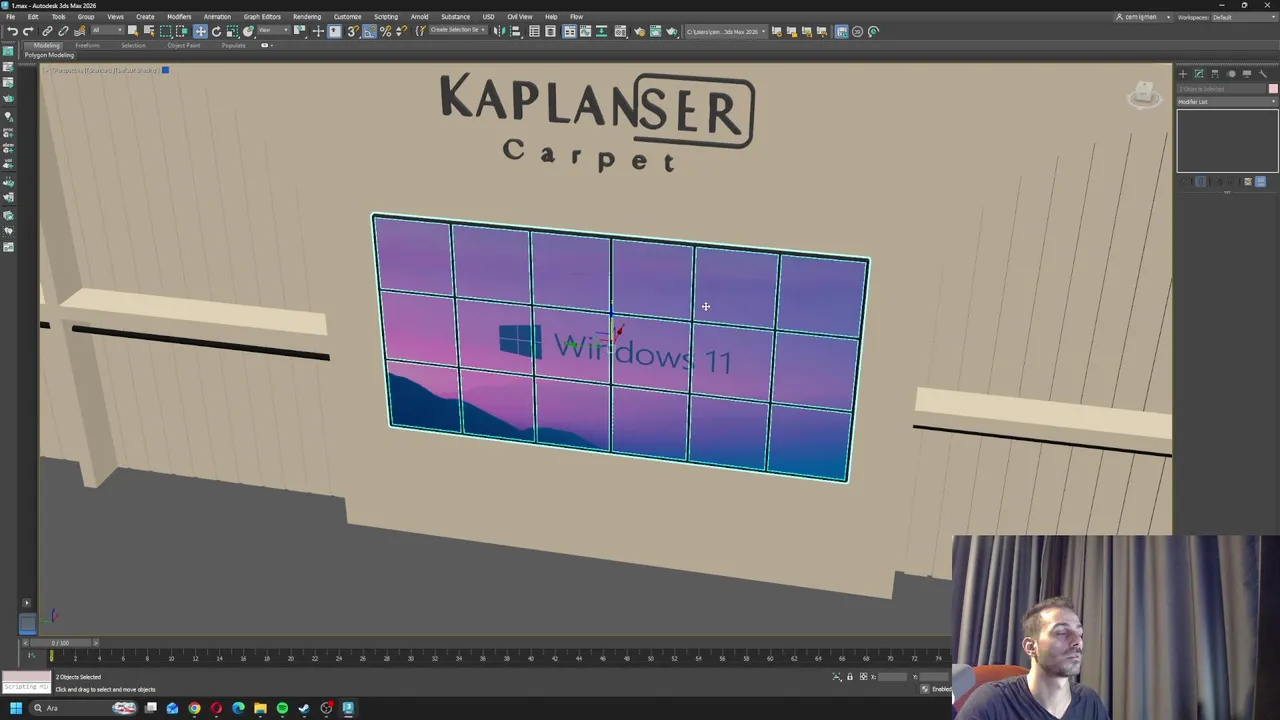The height and width of the screenshot is (720, 1280).
Task: Open the cem işmen account dropdown
Action: (x=1143, y=17)
